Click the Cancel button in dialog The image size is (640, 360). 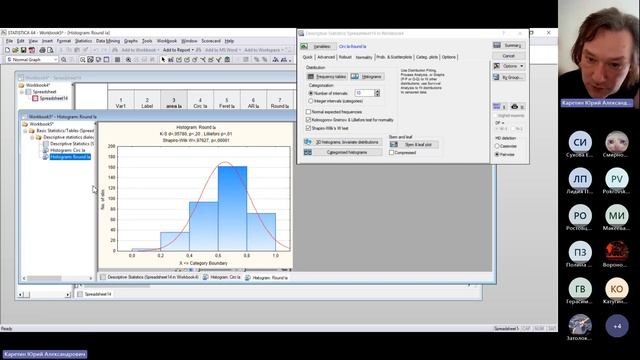(509, 56)
